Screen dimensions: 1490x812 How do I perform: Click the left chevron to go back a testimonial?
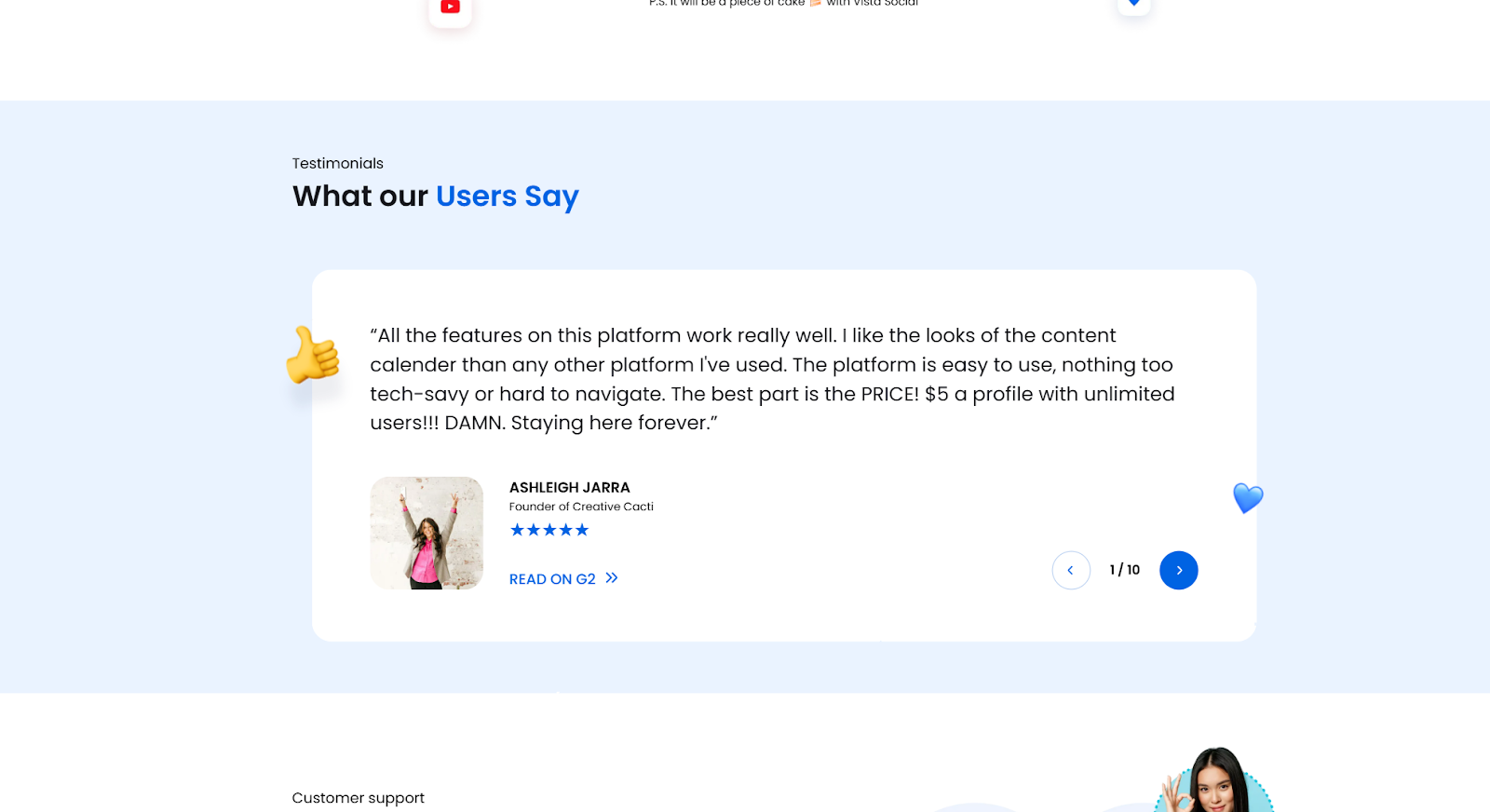(1071, 570)
